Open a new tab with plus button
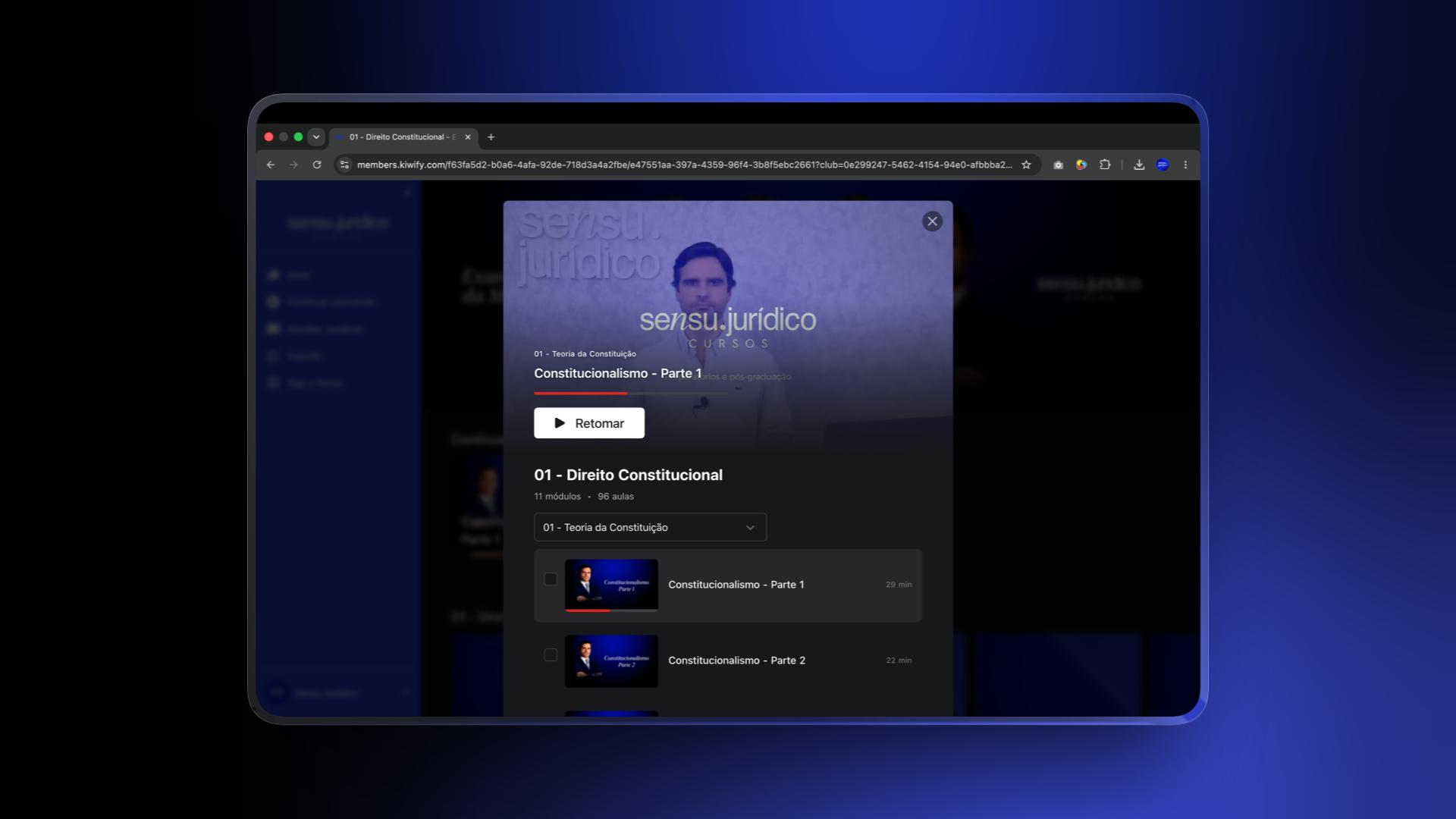 (491, 137)
